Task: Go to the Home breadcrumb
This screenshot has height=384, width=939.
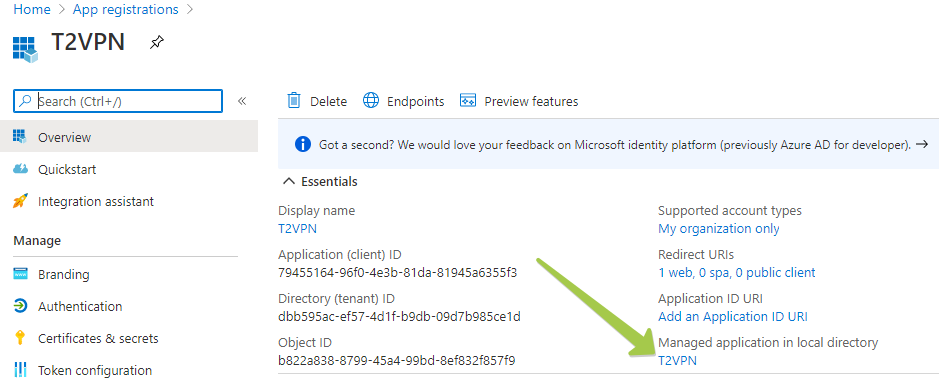Action: point(32,10)
